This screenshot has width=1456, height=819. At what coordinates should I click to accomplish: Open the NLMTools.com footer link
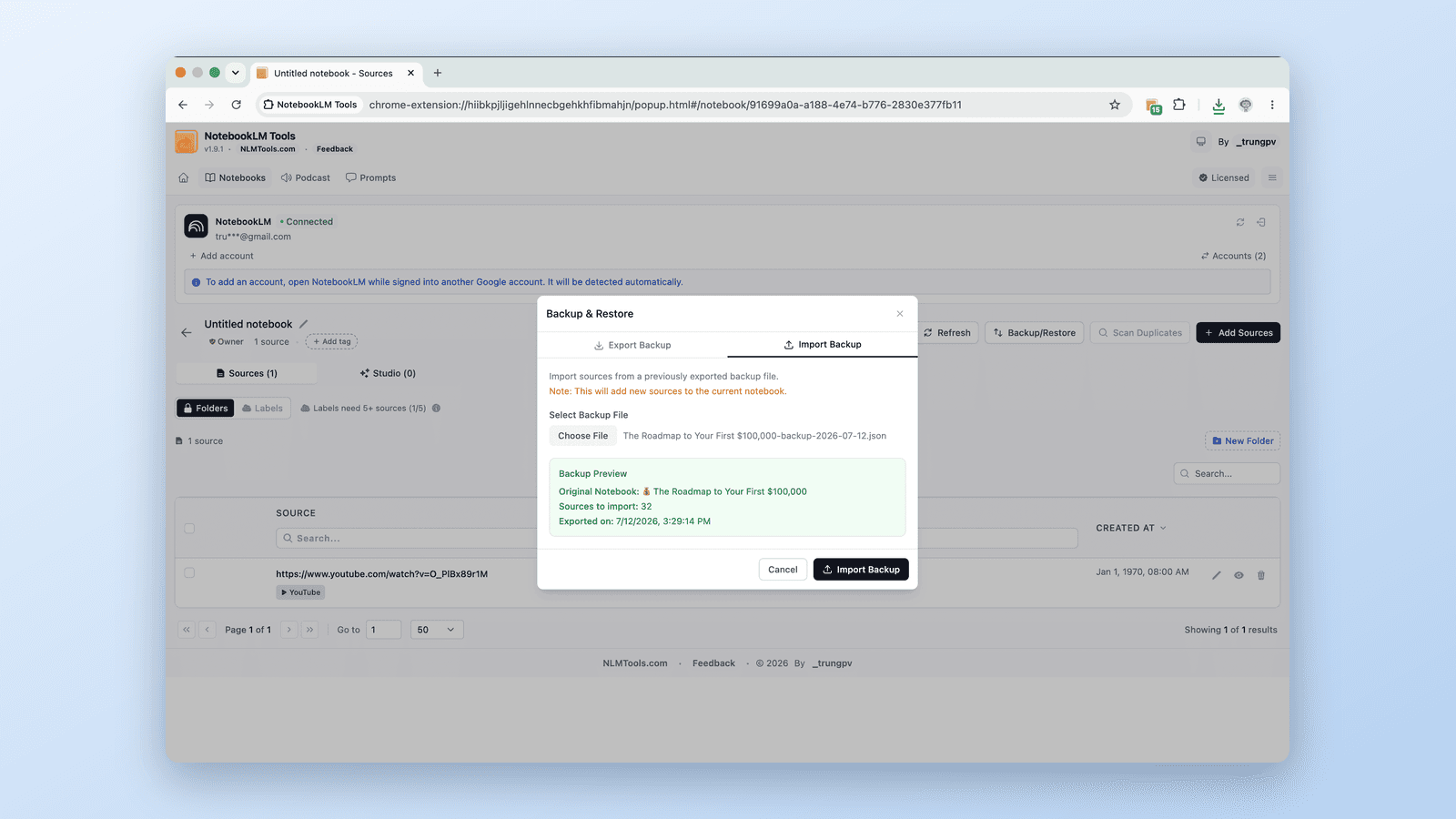click(635, 663)
